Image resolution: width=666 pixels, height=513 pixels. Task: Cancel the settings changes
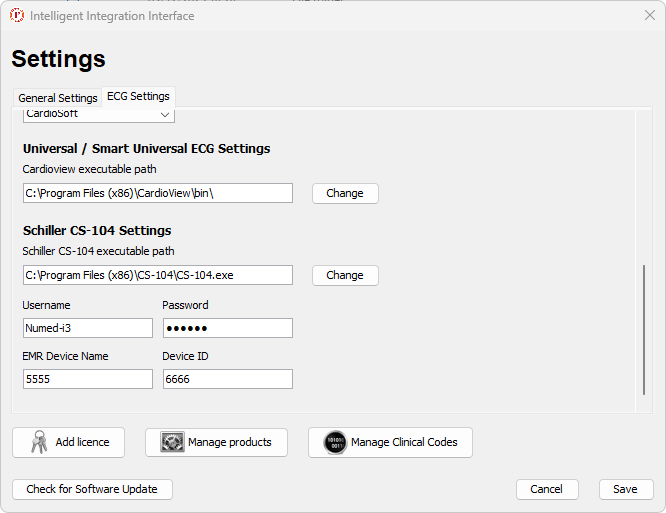coord(546,489)
